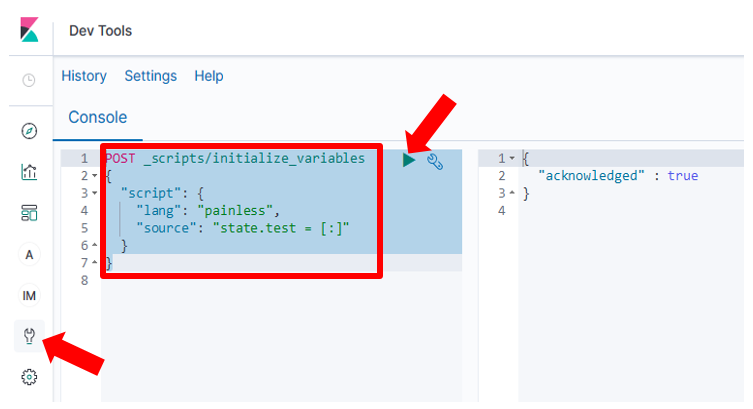The height and width of the screenshot is (409, 753).
Task: Open the 'IM' plugin sidebar icon
Action: (x=29, y=296)
